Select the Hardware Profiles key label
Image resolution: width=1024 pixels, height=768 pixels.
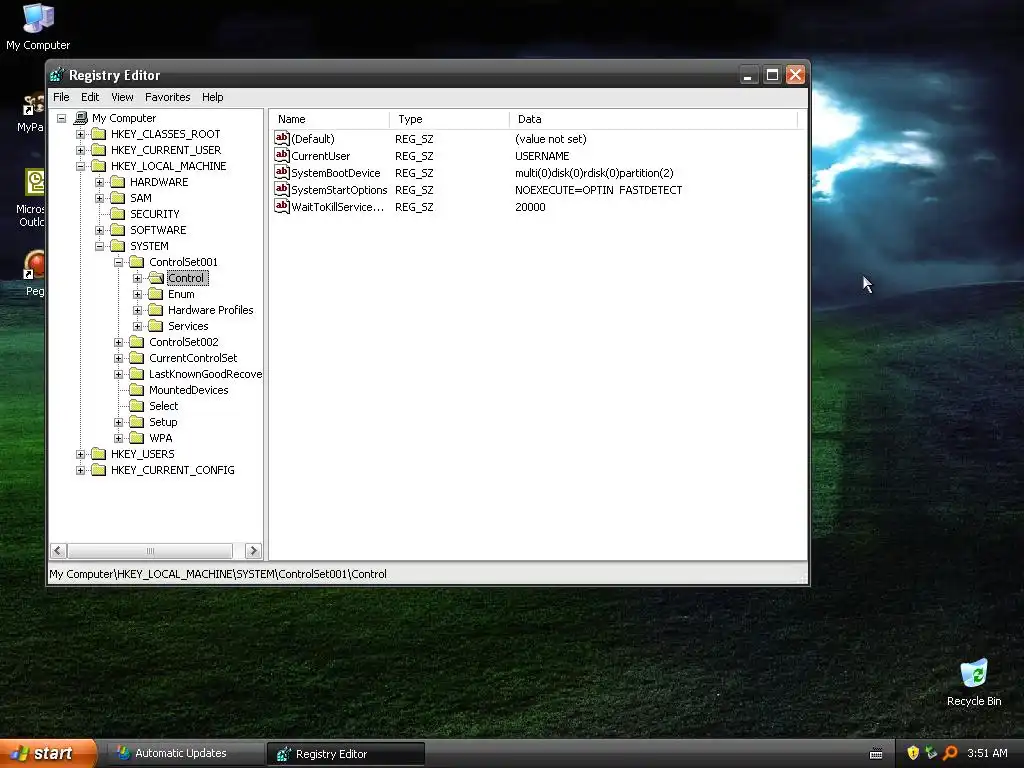tap(210, 310)
